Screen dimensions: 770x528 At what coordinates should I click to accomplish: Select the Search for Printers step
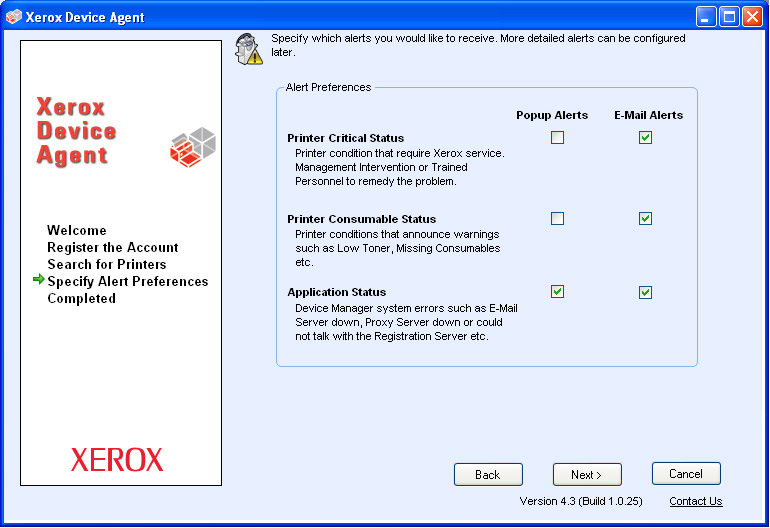click(x=107, y=264)
